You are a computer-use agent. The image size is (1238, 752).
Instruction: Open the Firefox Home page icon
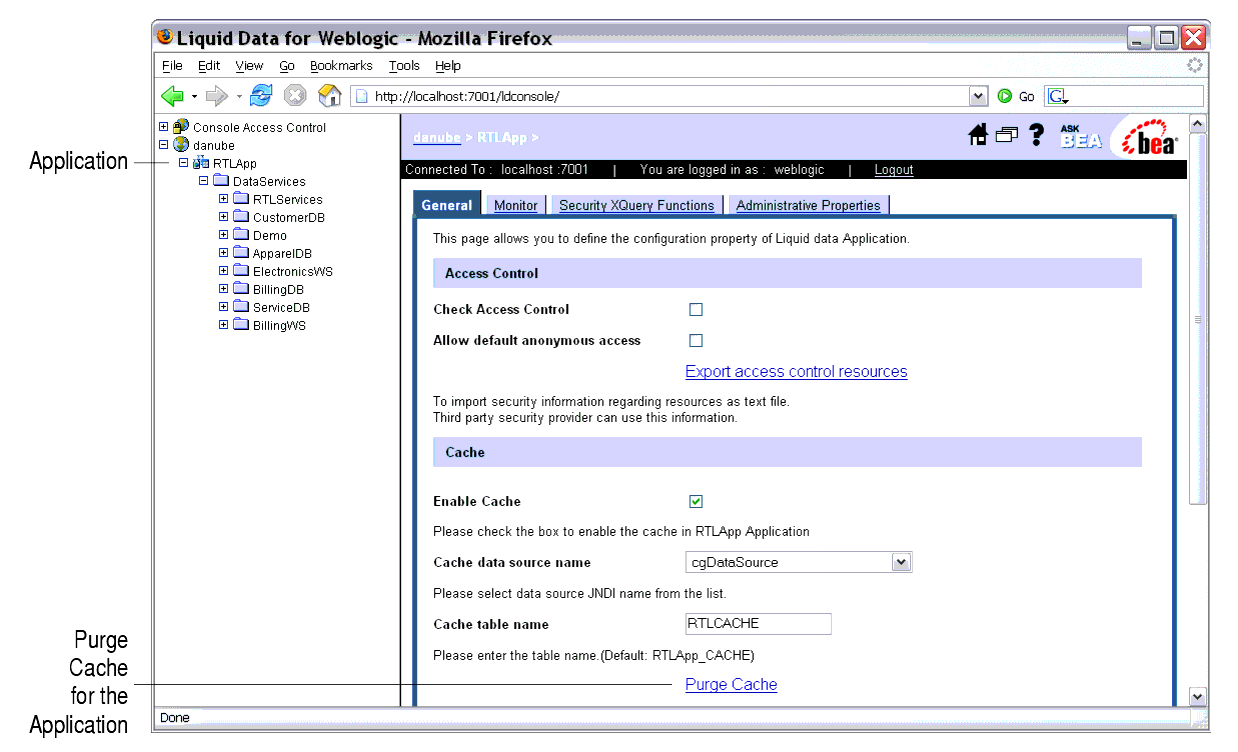[329, 96]
